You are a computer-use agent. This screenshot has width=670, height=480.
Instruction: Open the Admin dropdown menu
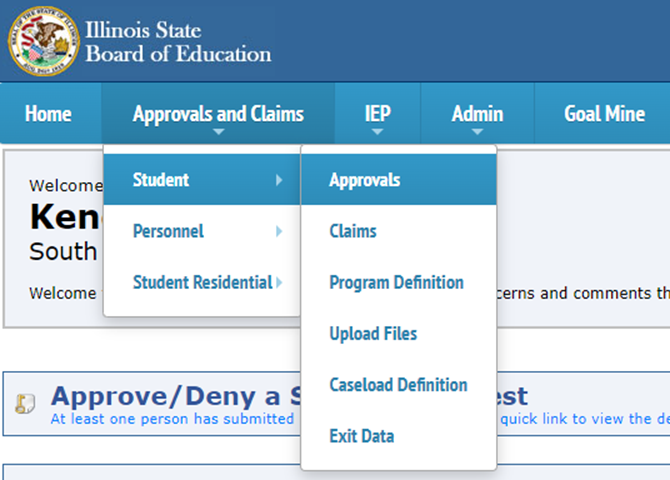point(477,114)
